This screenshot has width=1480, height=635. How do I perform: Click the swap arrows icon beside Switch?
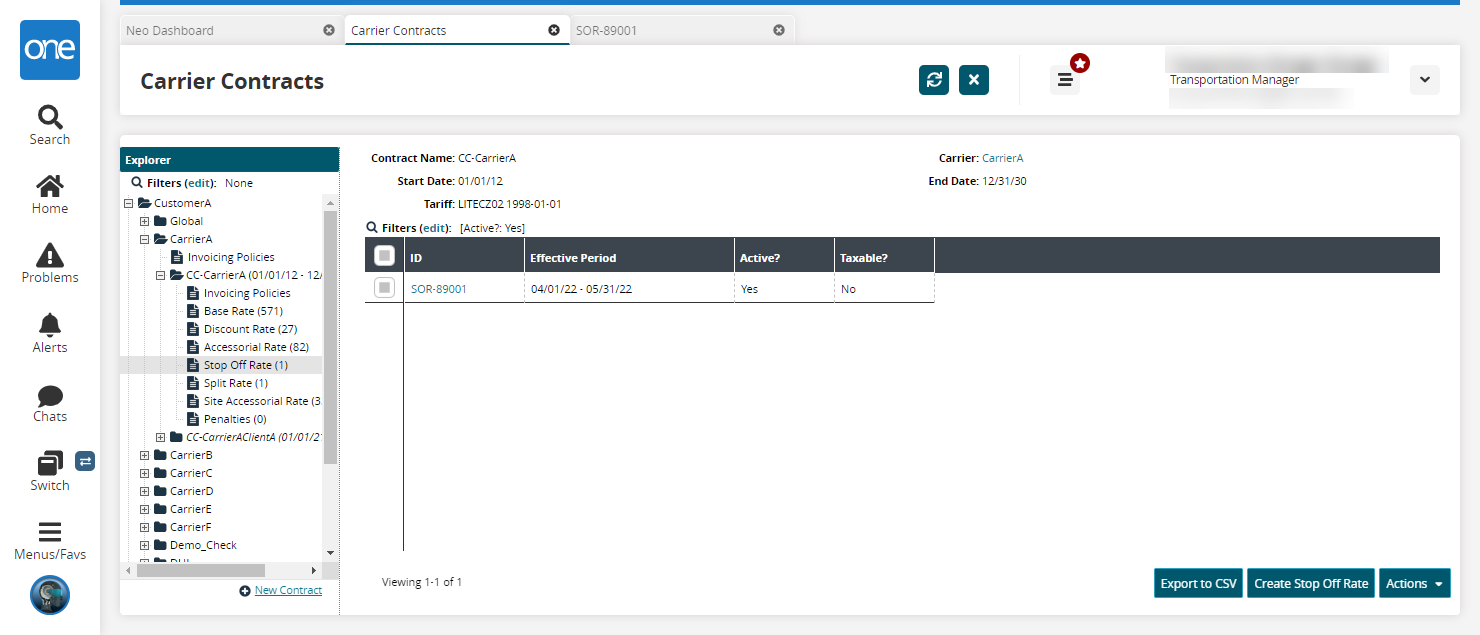[x=85, y=461]
